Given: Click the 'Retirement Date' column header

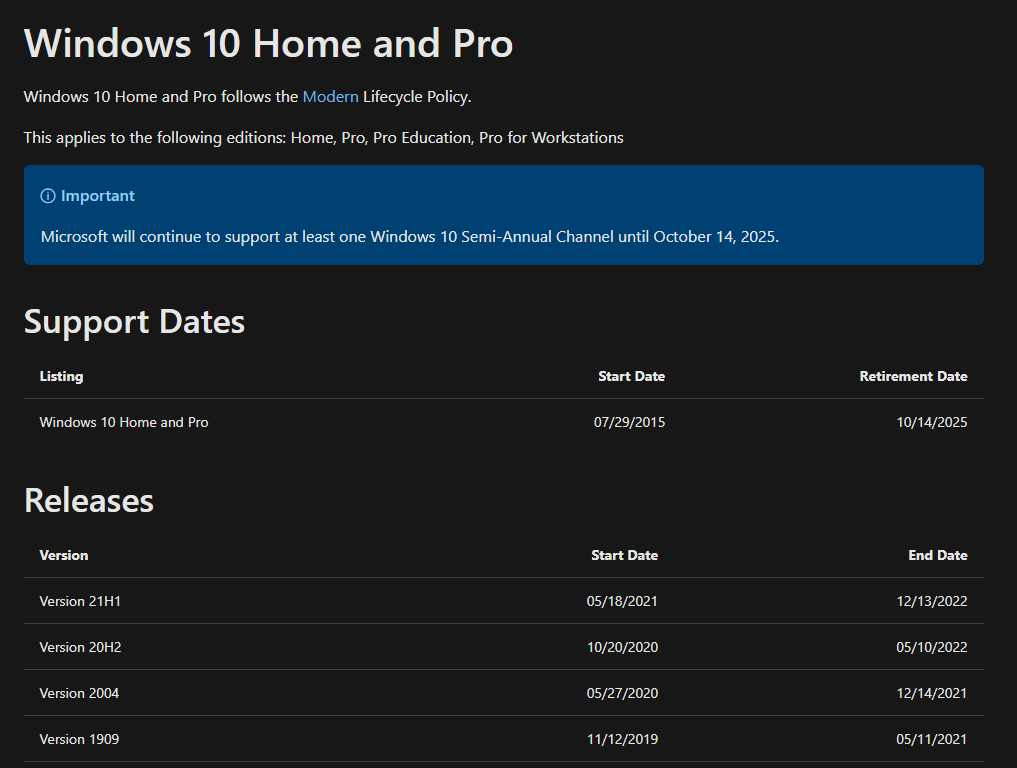Looking at the screenshot, I should [x=913, y=376].
